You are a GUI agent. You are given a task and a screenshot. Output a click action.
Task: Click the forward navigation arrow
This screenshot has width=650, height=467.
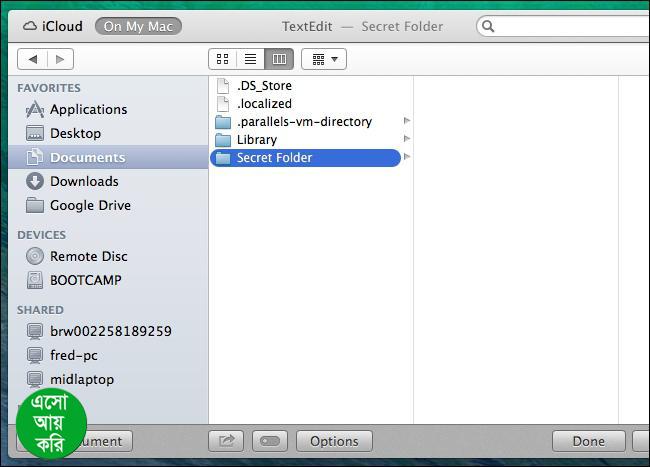coord(60,59)
